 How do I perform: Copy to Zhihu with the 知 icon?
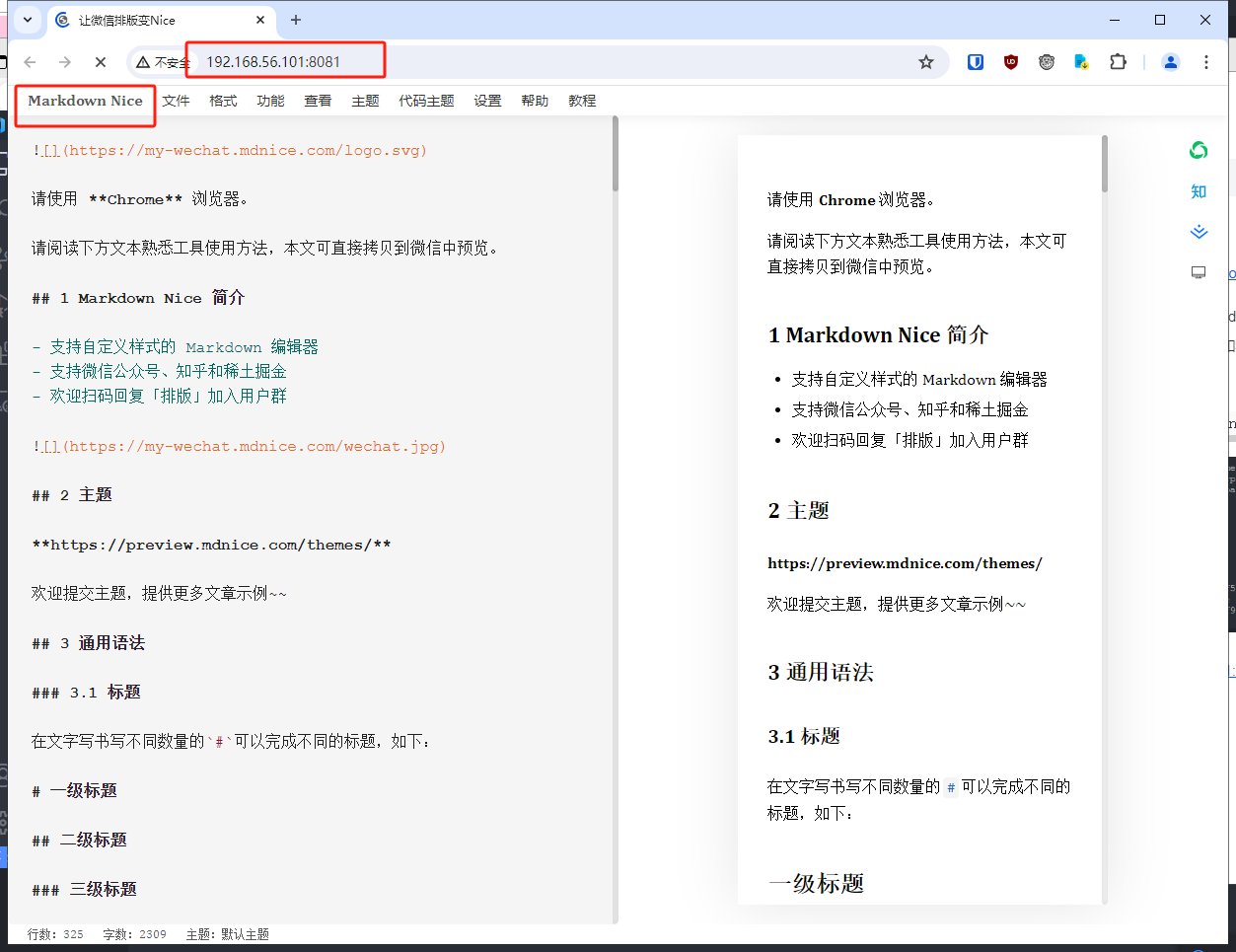point(1199,191)
